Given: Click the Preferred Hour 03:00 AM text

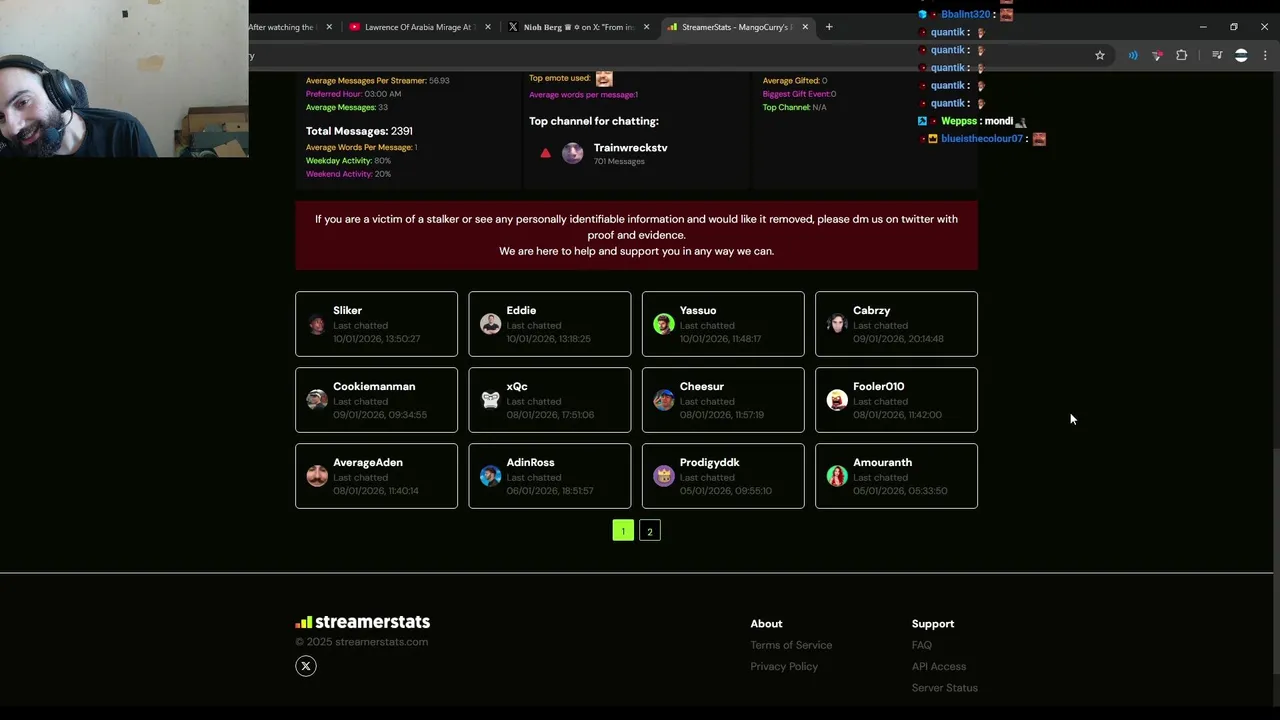Looking at the screenshot, I should tap(353, 94).
